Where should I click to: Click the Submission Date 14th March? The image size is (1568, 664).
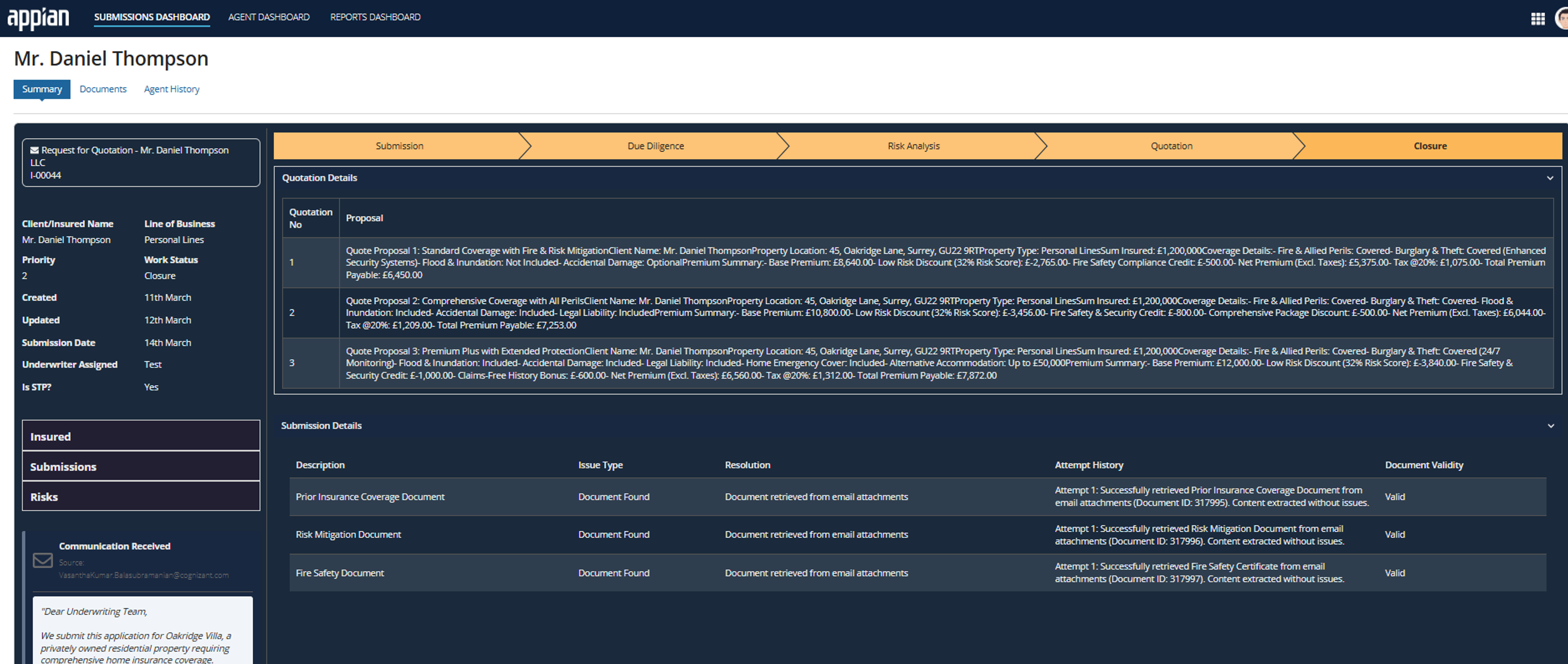[x=167, y=343]
